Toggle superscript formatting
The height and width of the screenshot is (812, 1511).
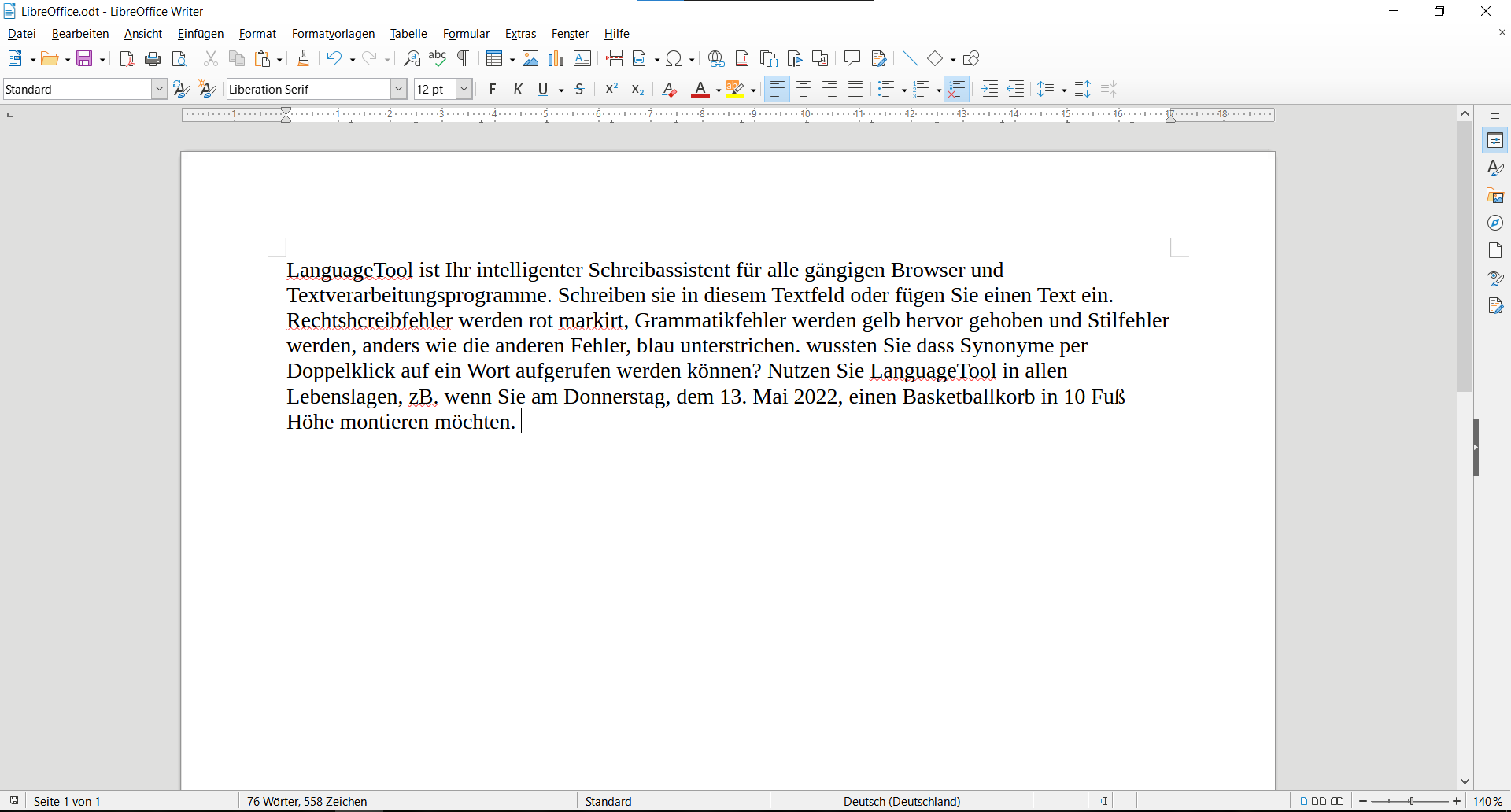click(611, 90)
